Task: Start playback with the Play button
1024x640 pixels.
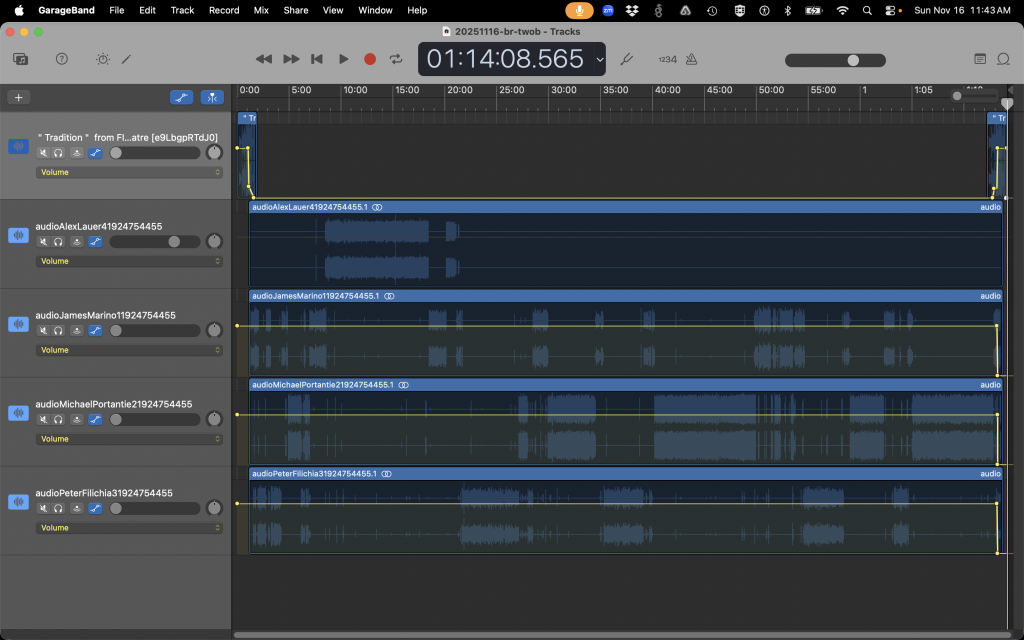Action: click(x=344, y=59)
